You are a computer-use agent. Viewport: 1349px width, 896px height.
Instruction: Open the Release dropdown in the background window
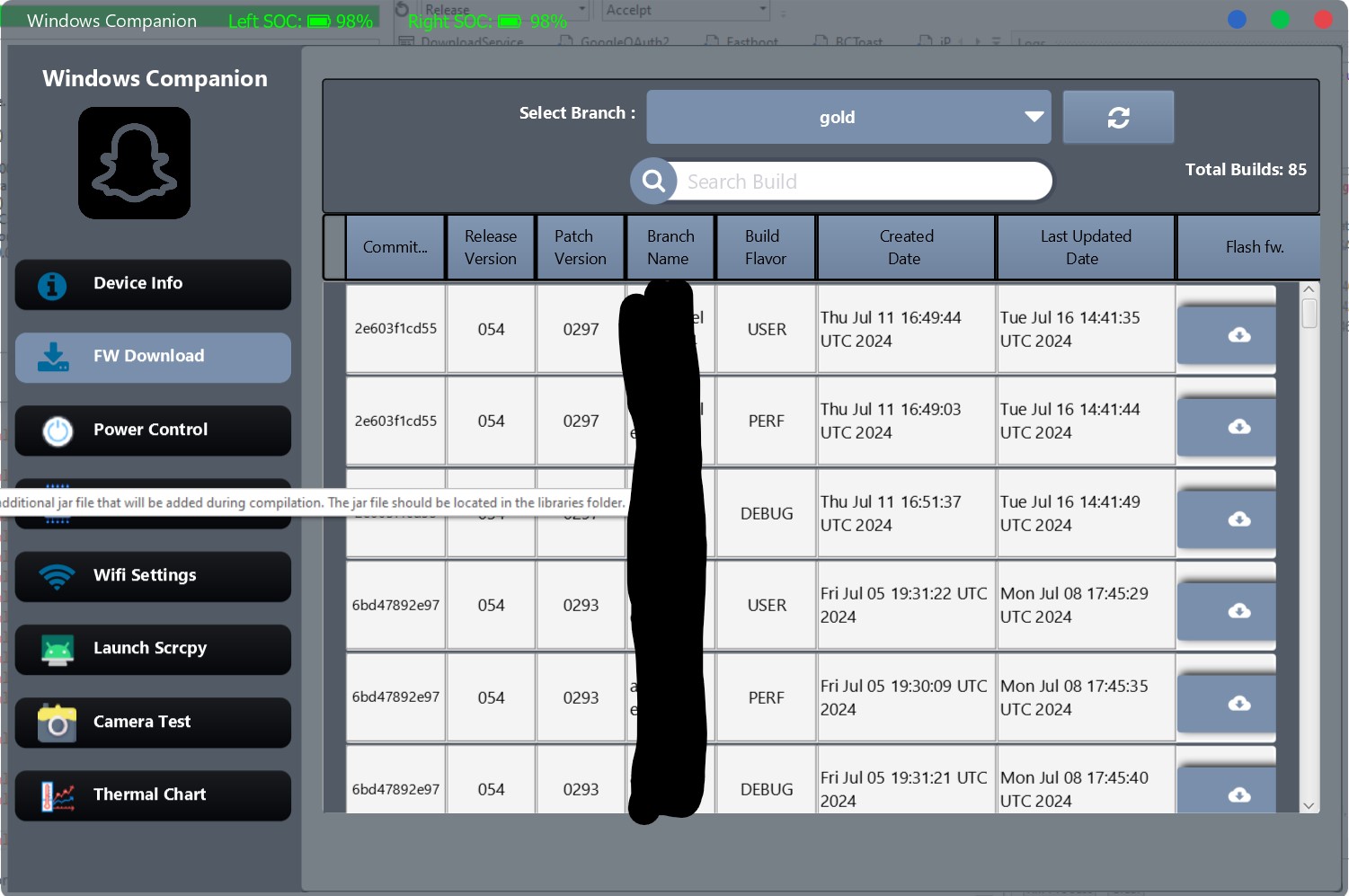coord(506,10)
